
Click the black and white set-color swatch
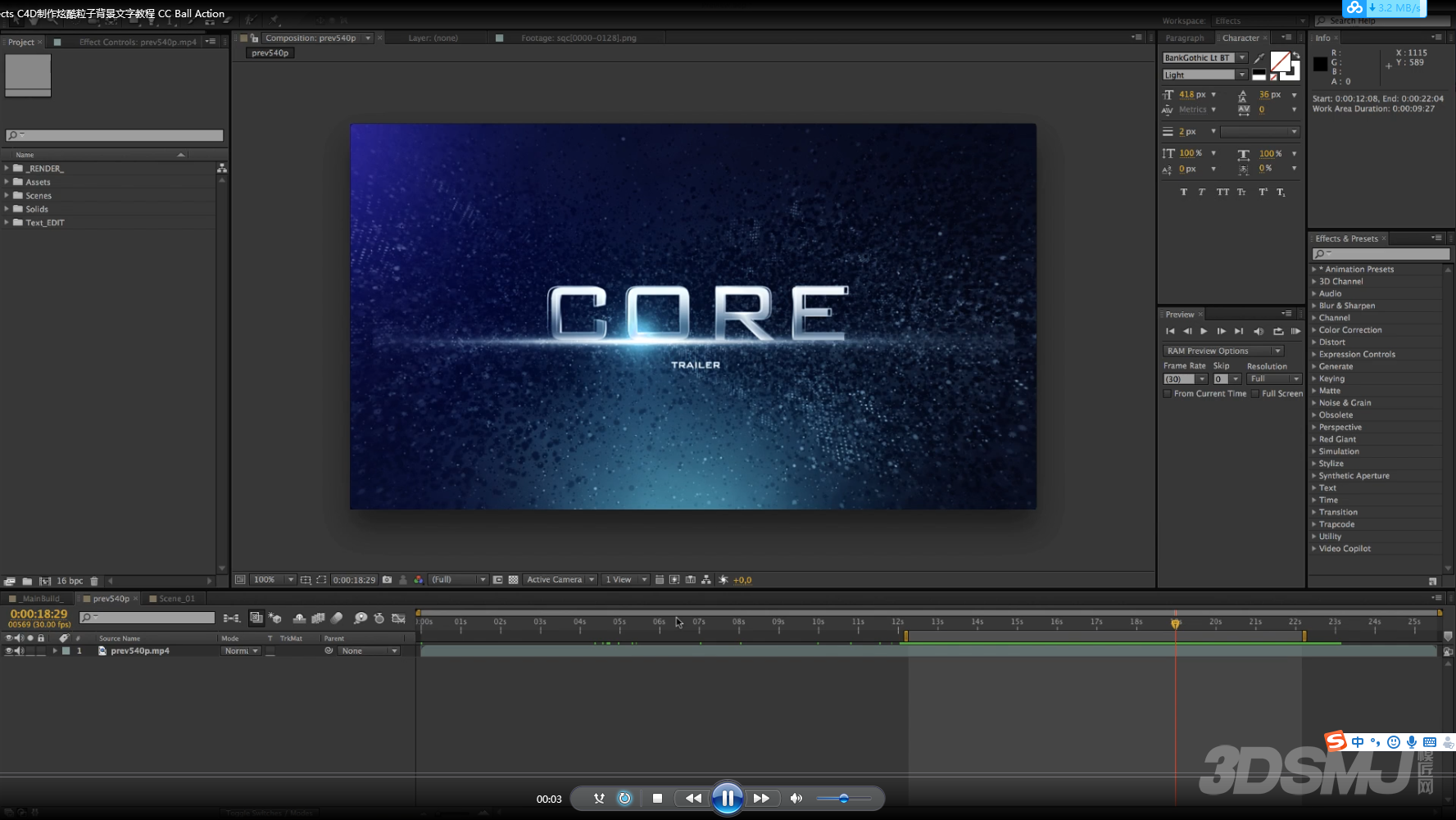pyautogui.click(x=1259, y=75)
